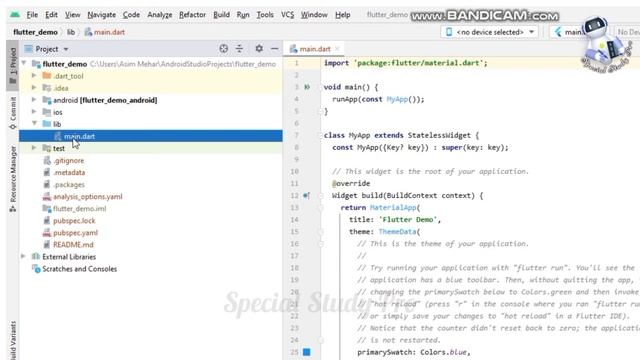640x360 pixels.
Task: Open the Tools menu
Action: pyautogui.click(x=265, y=15)
